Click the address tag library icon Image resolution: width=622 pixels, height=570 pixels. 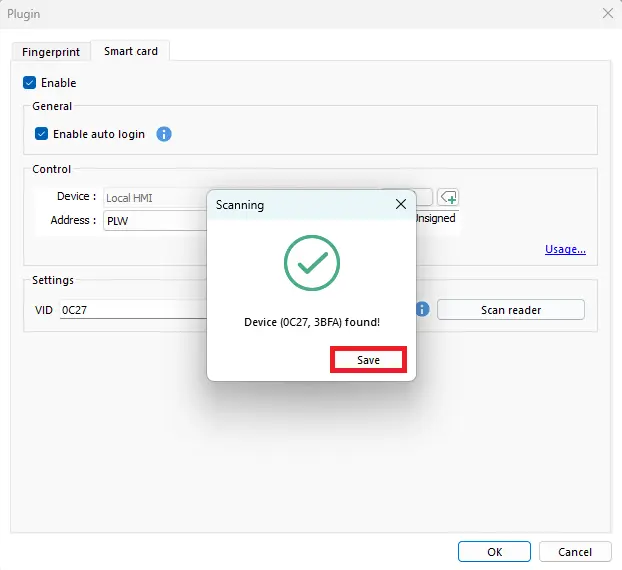click(448, 197)
